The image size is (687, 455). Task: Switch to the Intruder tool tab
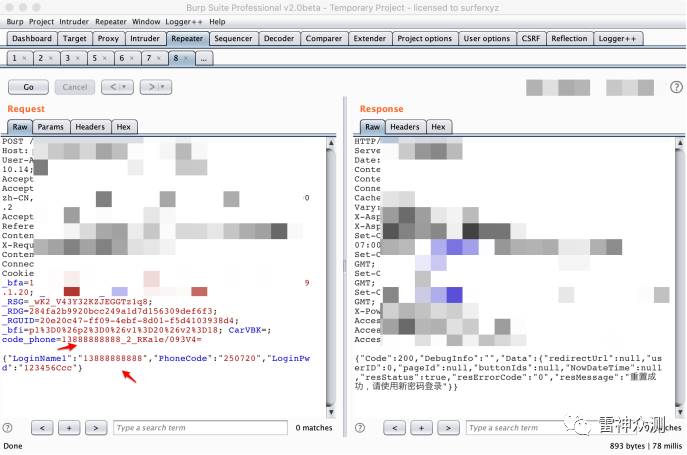[145, 39]
